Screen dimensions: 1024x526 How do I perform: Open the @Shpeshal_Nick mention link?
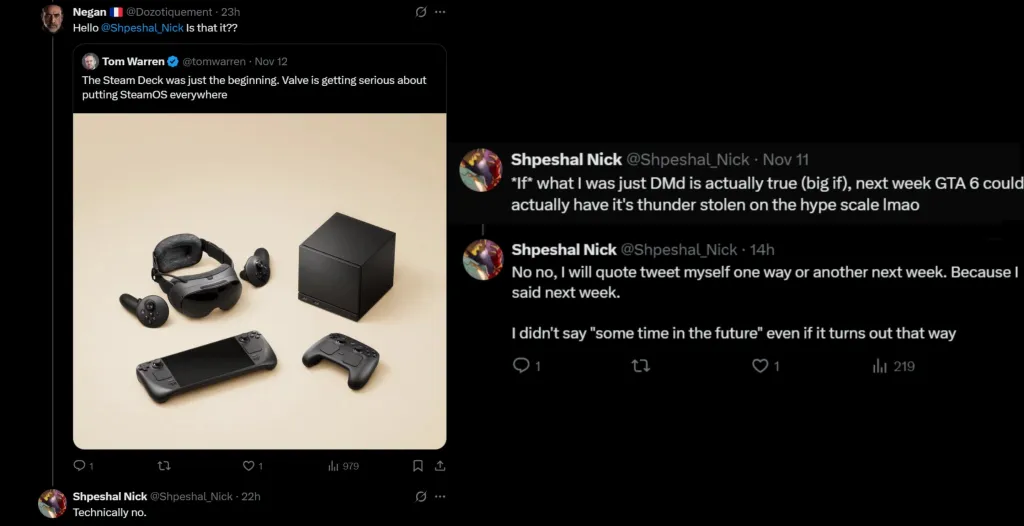pyautogui.click(x=141, y=27)
